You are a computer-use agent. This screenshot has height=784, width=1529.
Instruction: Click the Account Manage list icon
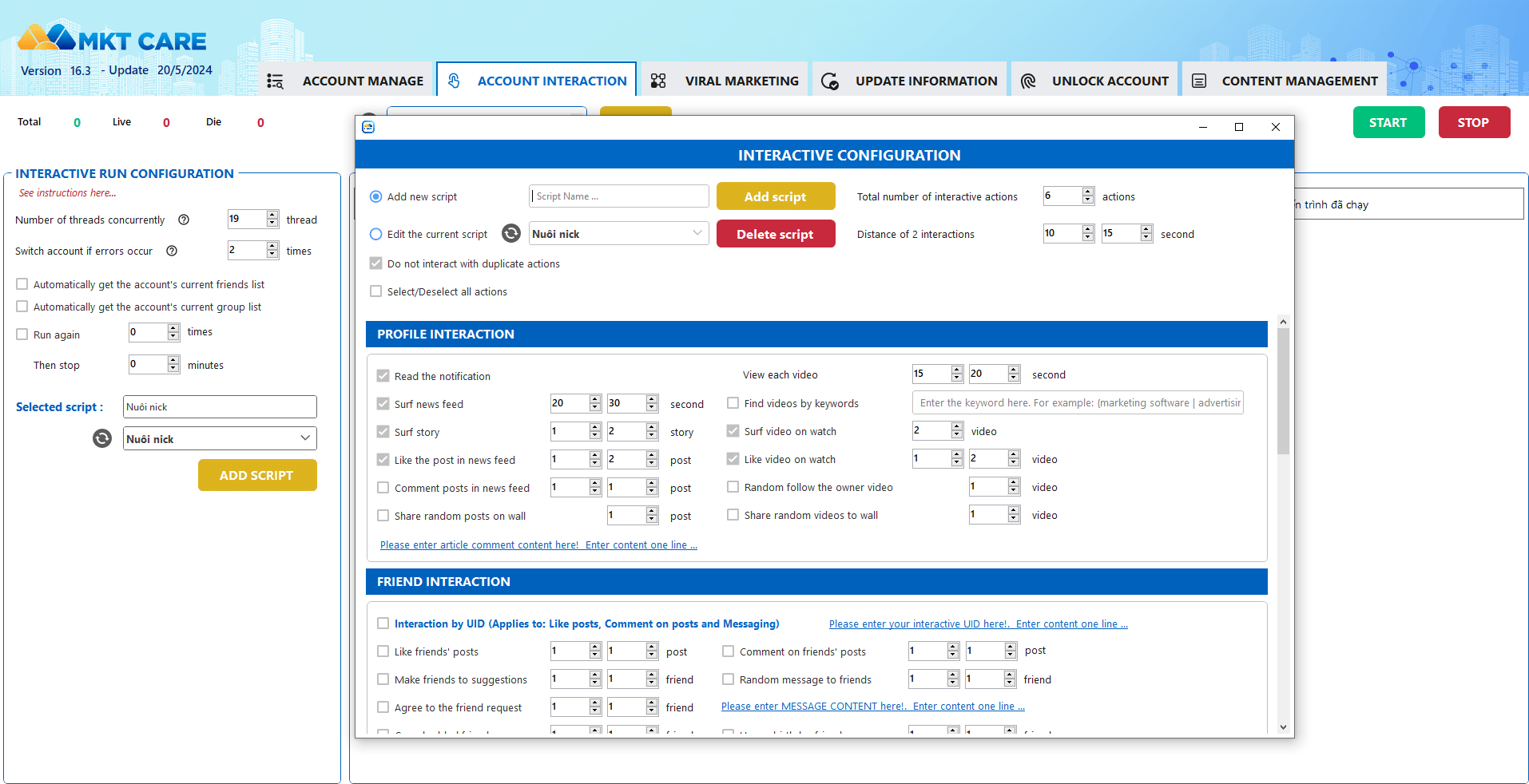pyautogui.click(x=276, y=81)
